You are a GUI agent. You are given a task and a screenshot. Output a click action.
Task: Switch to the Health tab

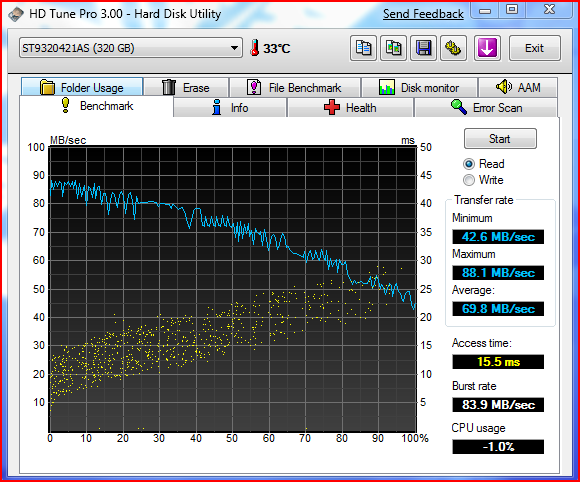(x=350, y=108)
